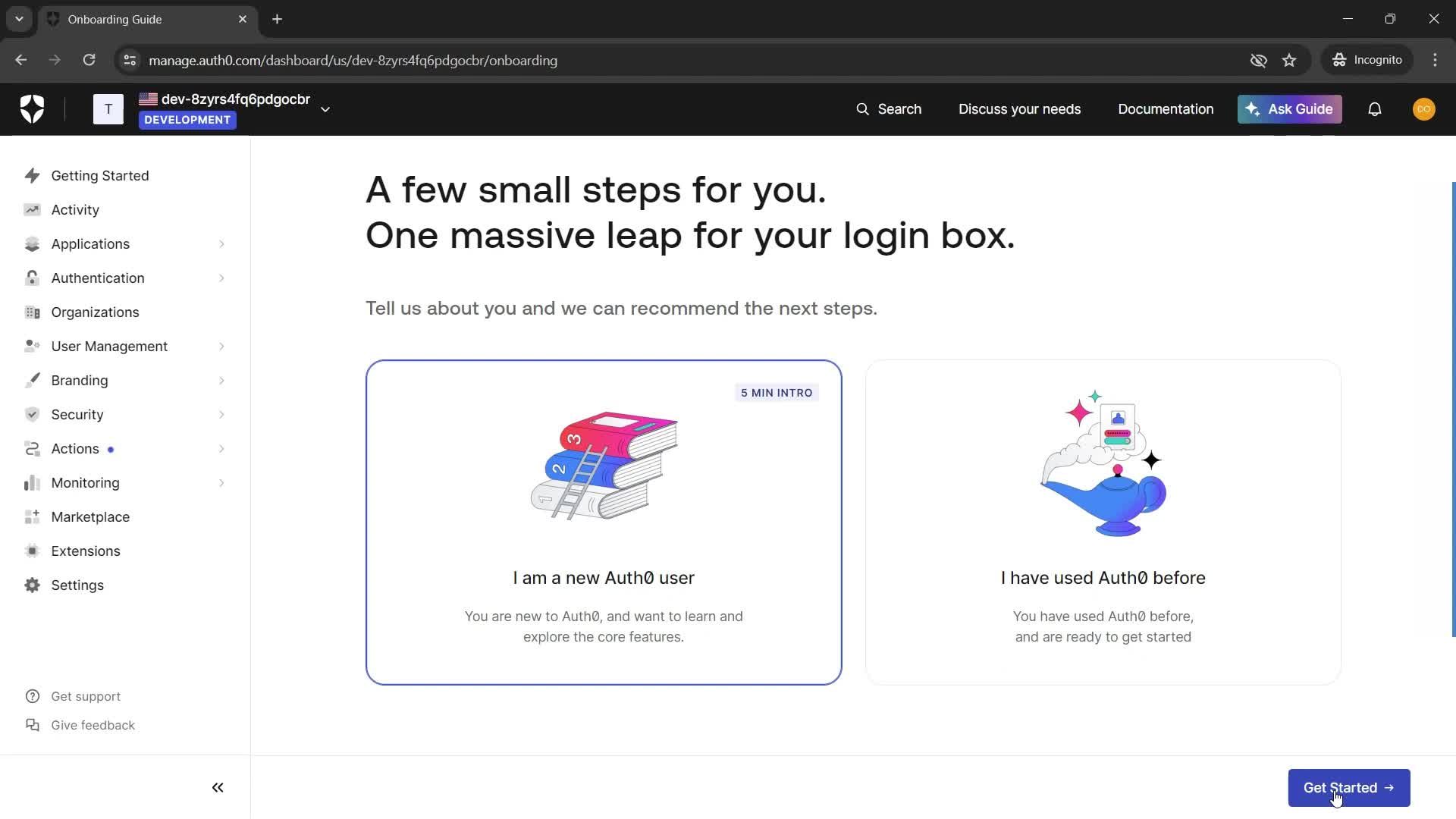Open Discuss your needs link

click(1019, 109)
